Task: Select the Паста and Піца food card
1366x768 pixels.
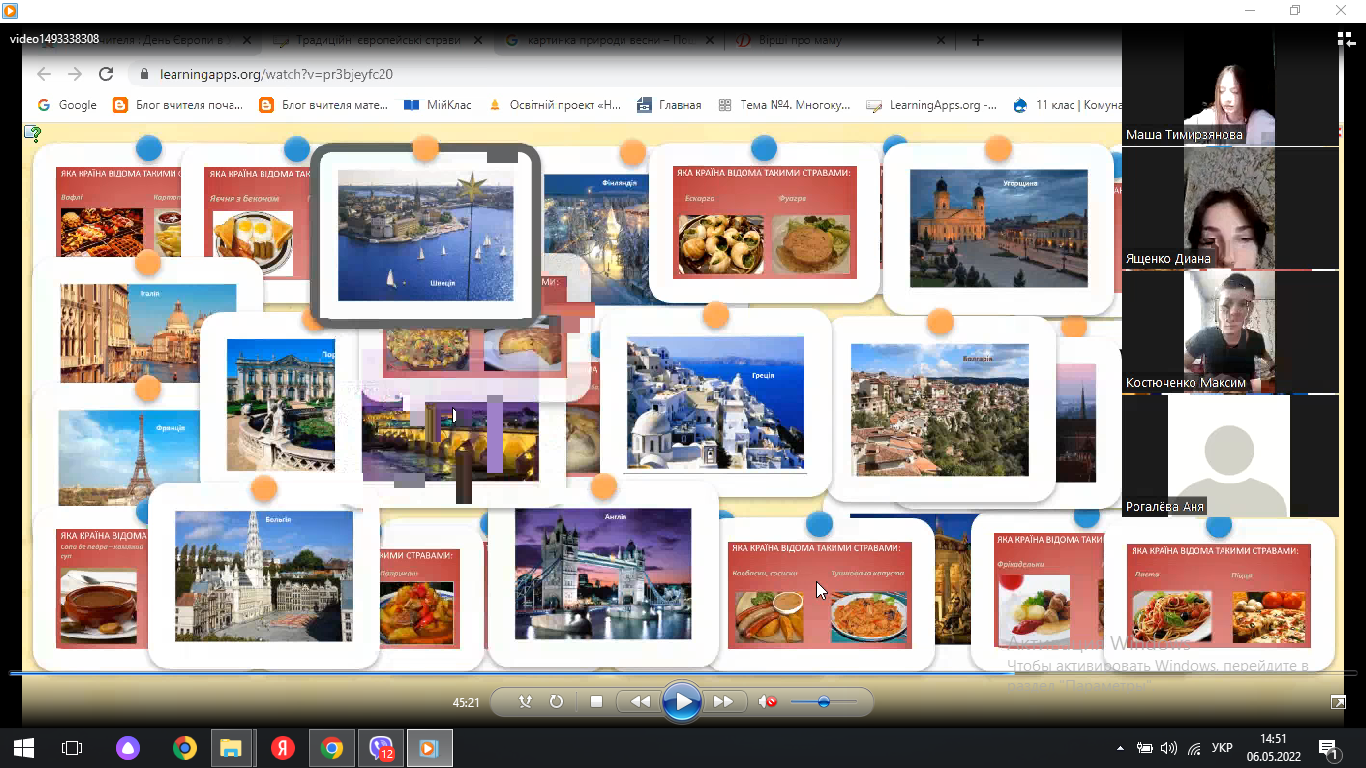Action: [1219, 595]
